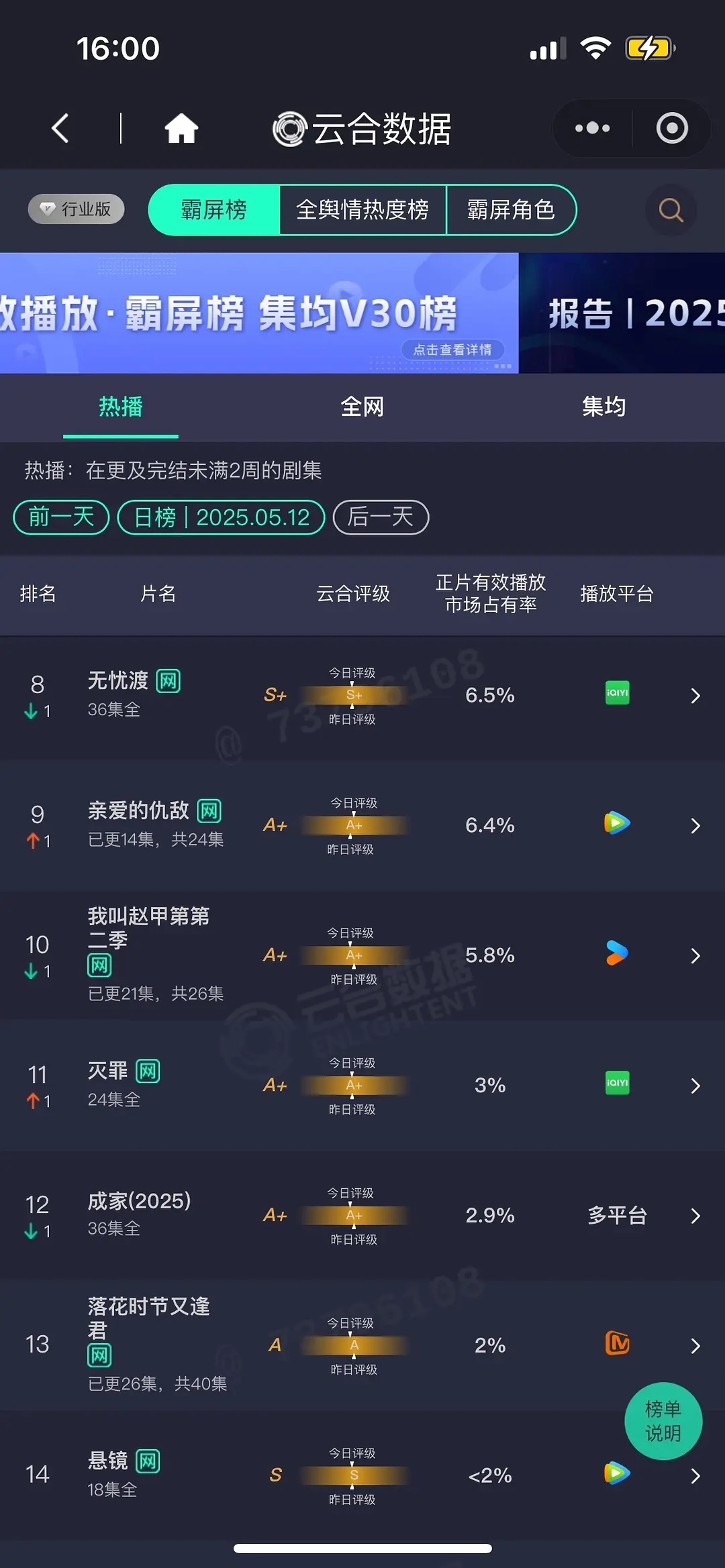Viewport: 725px width, 1568px height.
Task: Tap the back arrow icon
Action: (60, 128)
